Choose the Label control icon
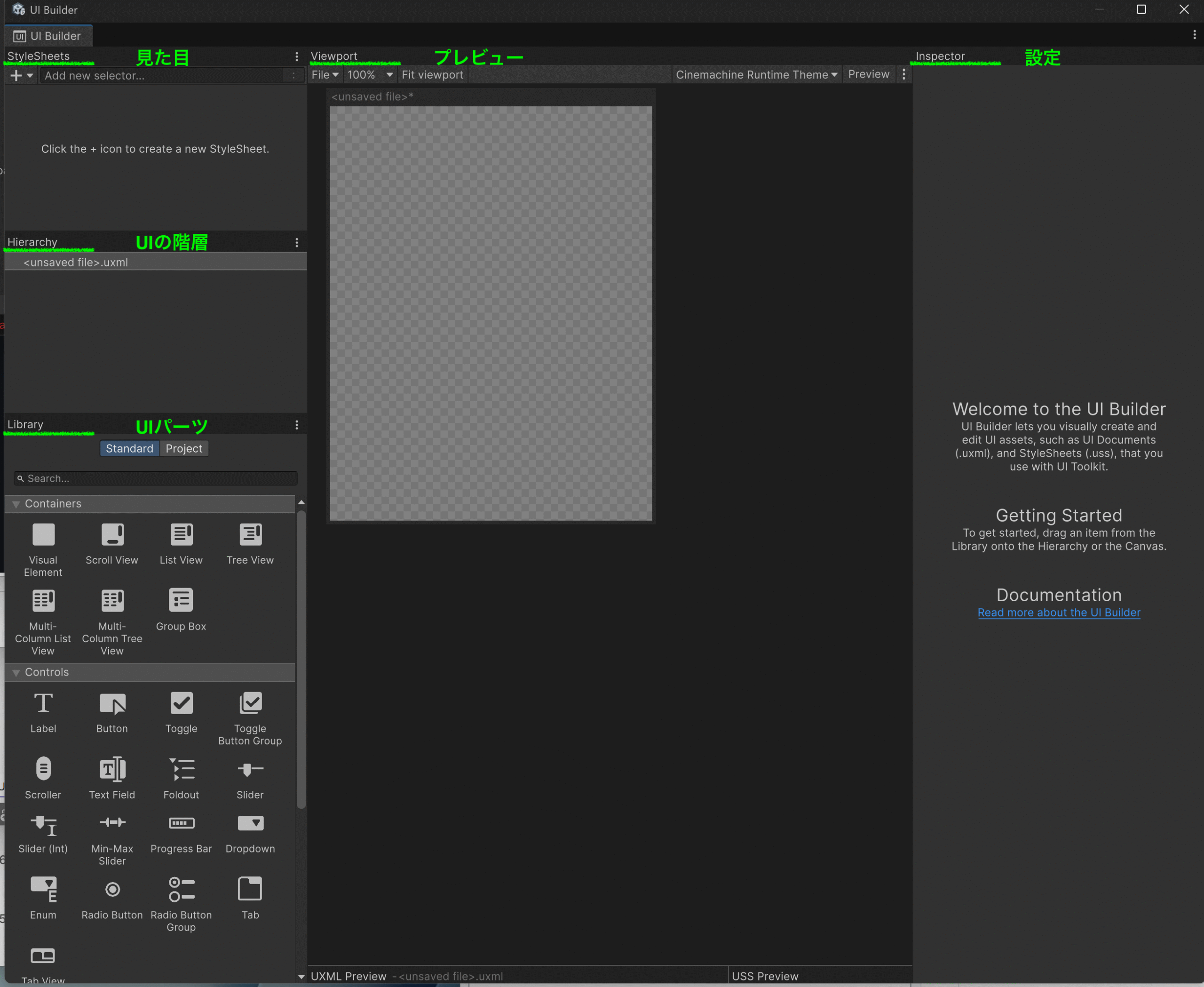Viewport: 1204px width, 987px height. (x=43, y=704)
